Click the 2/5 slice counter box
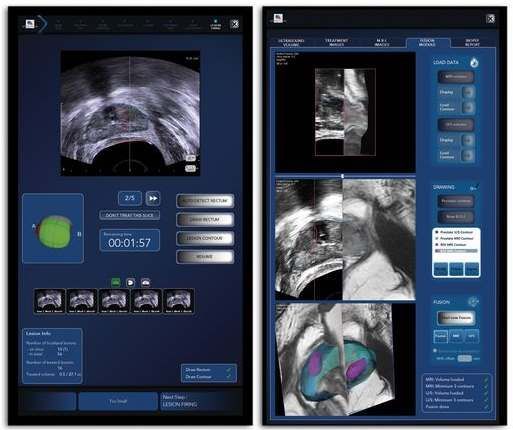513x430 pixels. [x=130, y=199]
